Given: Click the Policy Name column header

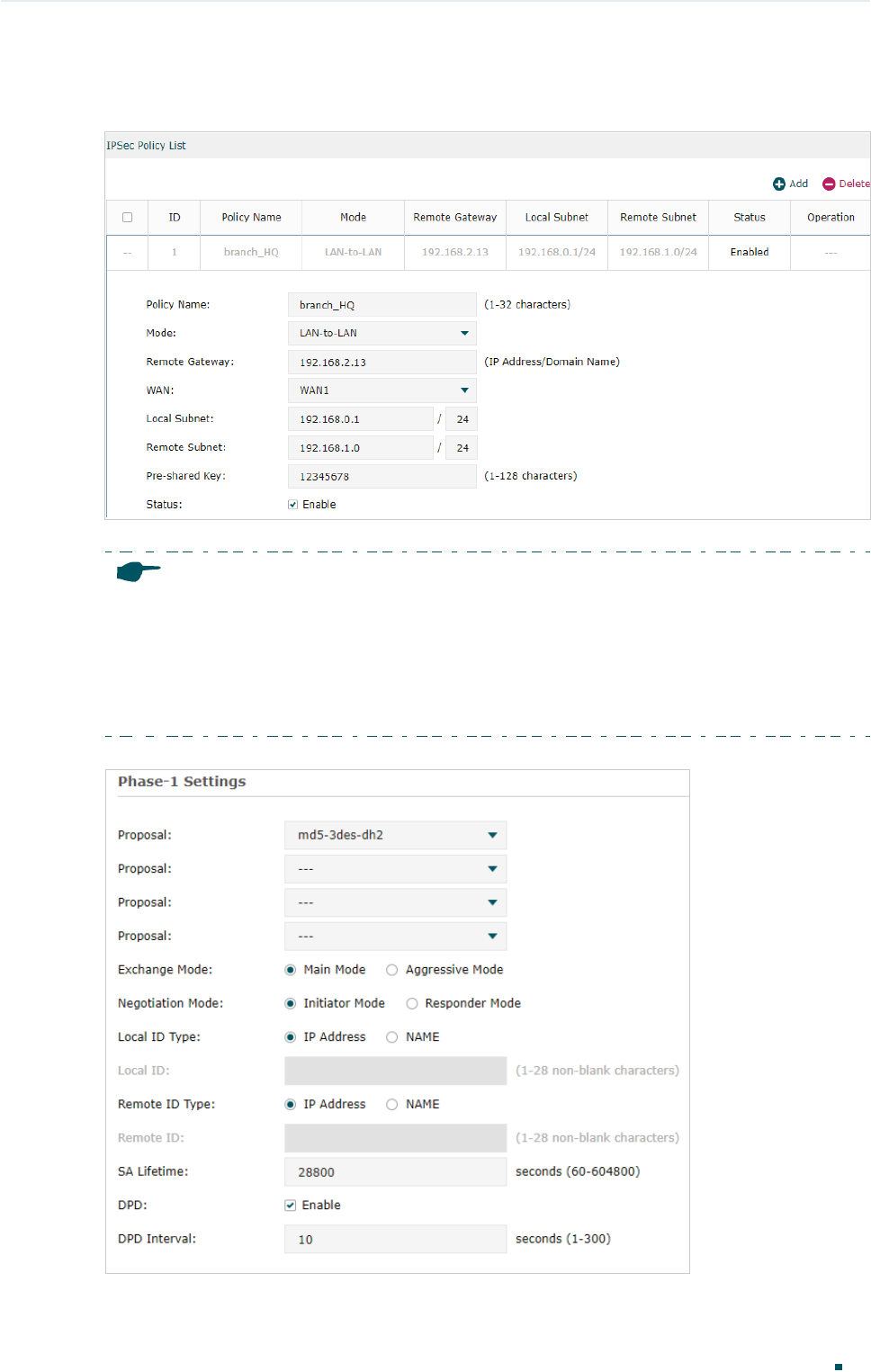Looking at the screenshot, I should (x=251, y=218).
